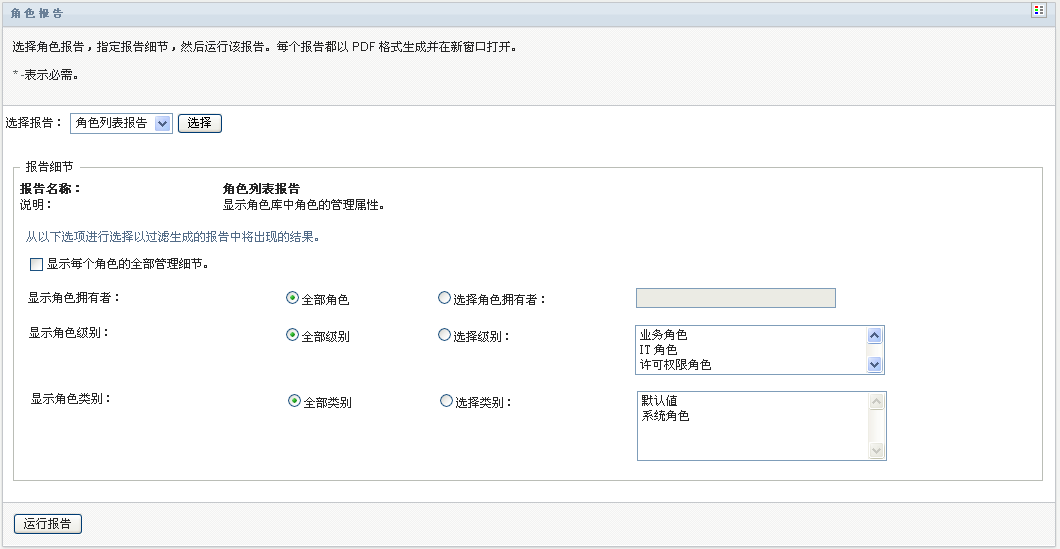The width and height of the screenshot is (1060, 549).
Task: Click the role owner text field
Action: click(x=735, y=298)
